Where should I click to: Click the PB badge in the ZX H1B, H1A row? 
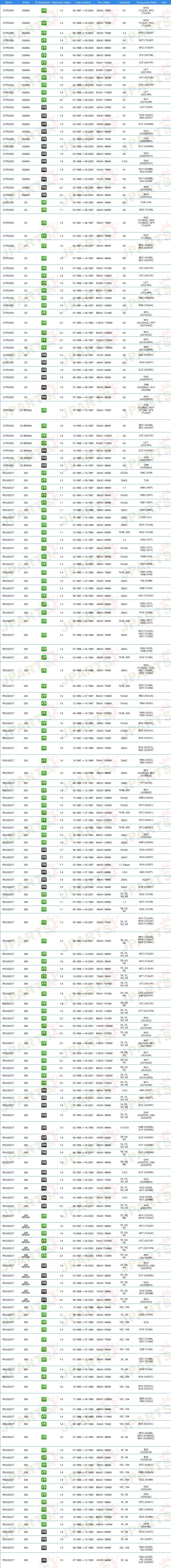click(44, 203)
